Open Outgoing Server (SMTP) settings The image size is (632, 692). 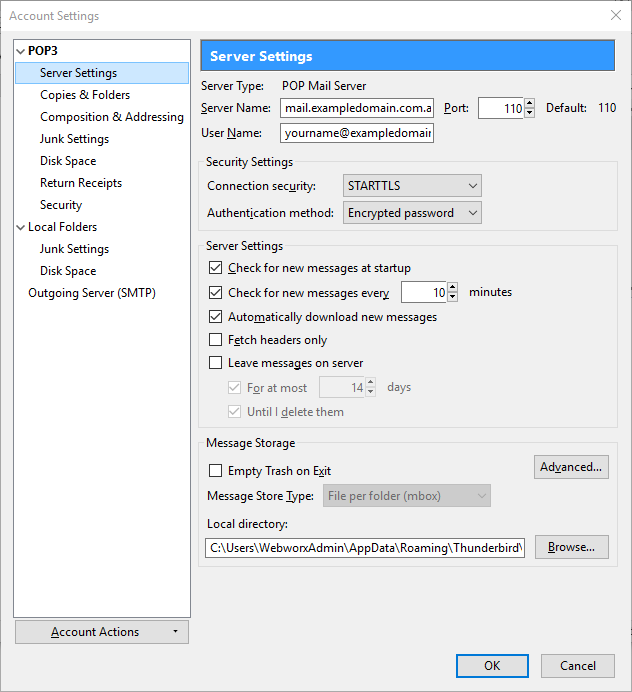92,293
